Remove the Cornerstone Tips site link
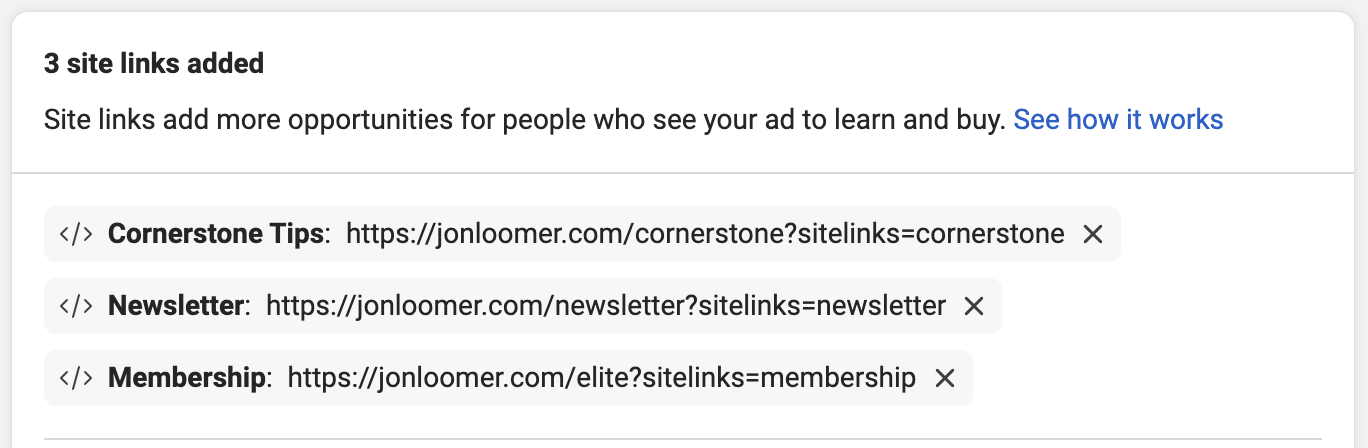Image resolution: width=1368 pixels, height=448 pixels. (1093, 234)
